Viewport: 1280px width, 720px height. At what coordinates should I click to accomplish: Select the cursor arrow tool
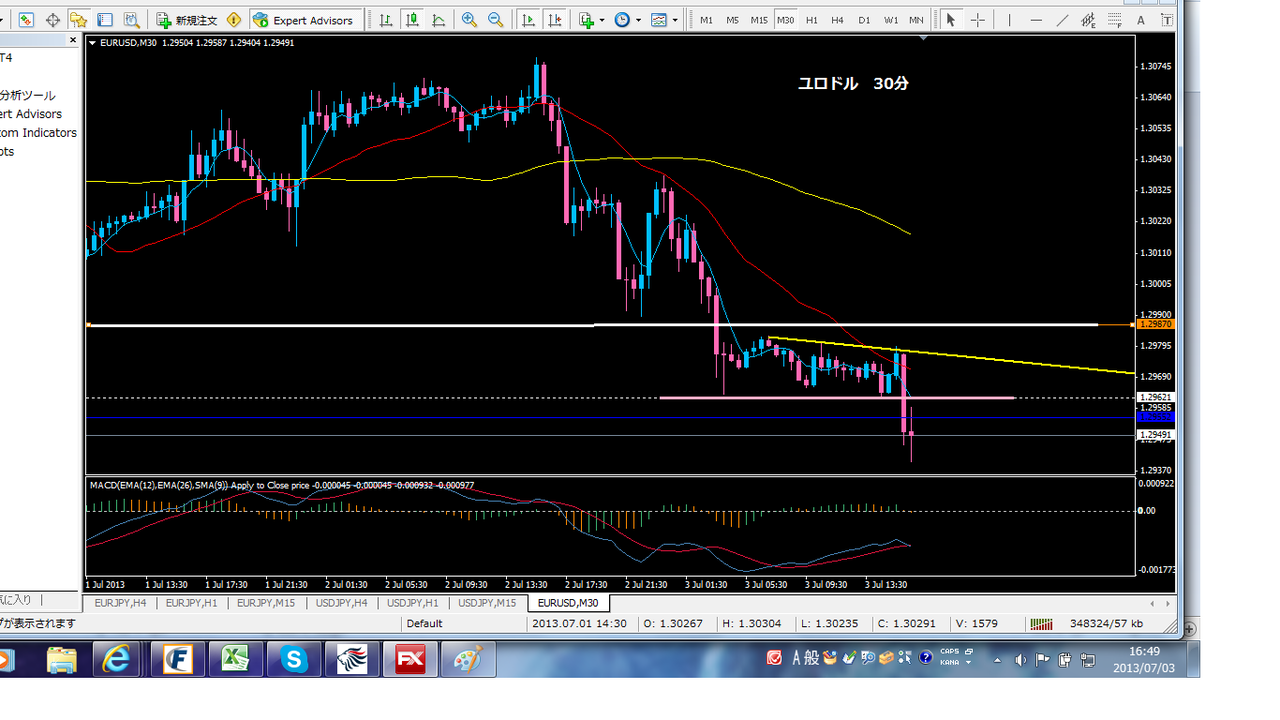point(950,20)
